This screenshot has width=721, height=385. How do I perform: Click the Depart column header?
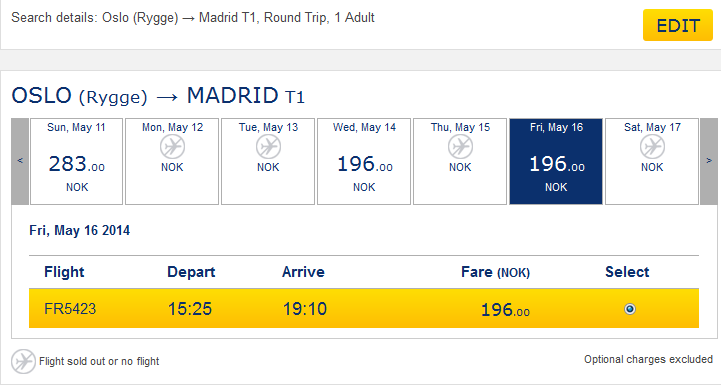pyautogui.click(x=191, y=272)
